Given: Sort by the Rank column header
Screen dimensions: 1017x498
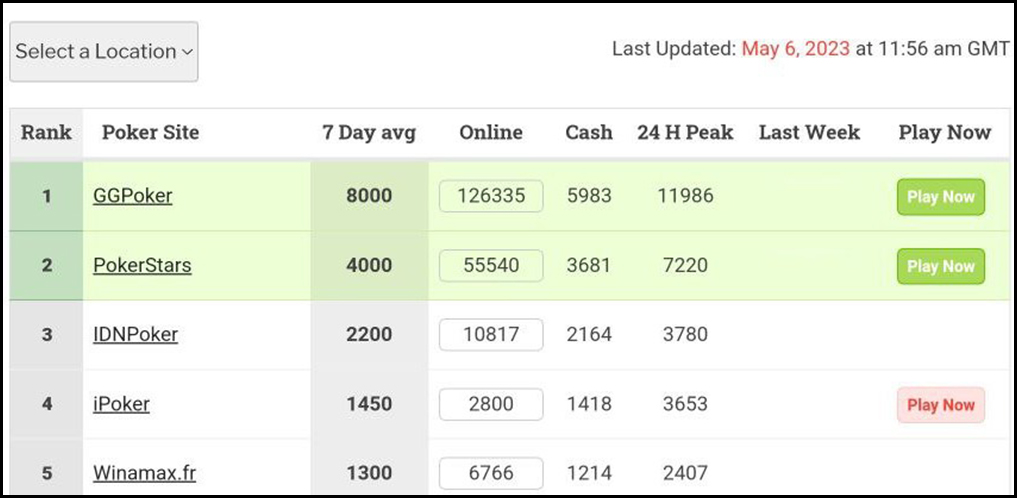Looking at the screenshot, I should pos(46,132).
